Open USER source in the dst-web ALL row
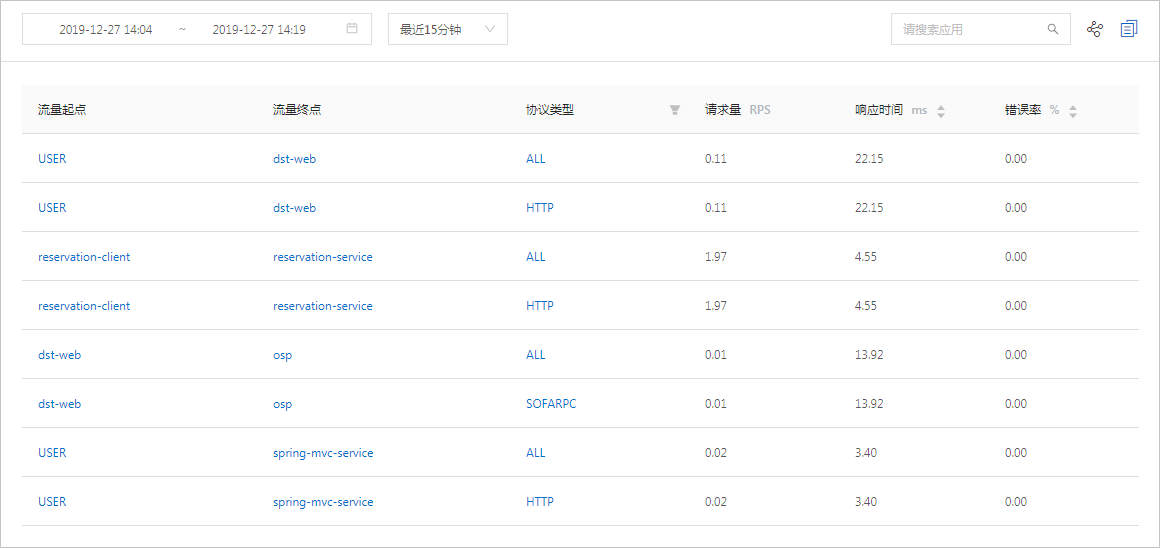This screenshot has width=1160, height=548. click(52, 158)
